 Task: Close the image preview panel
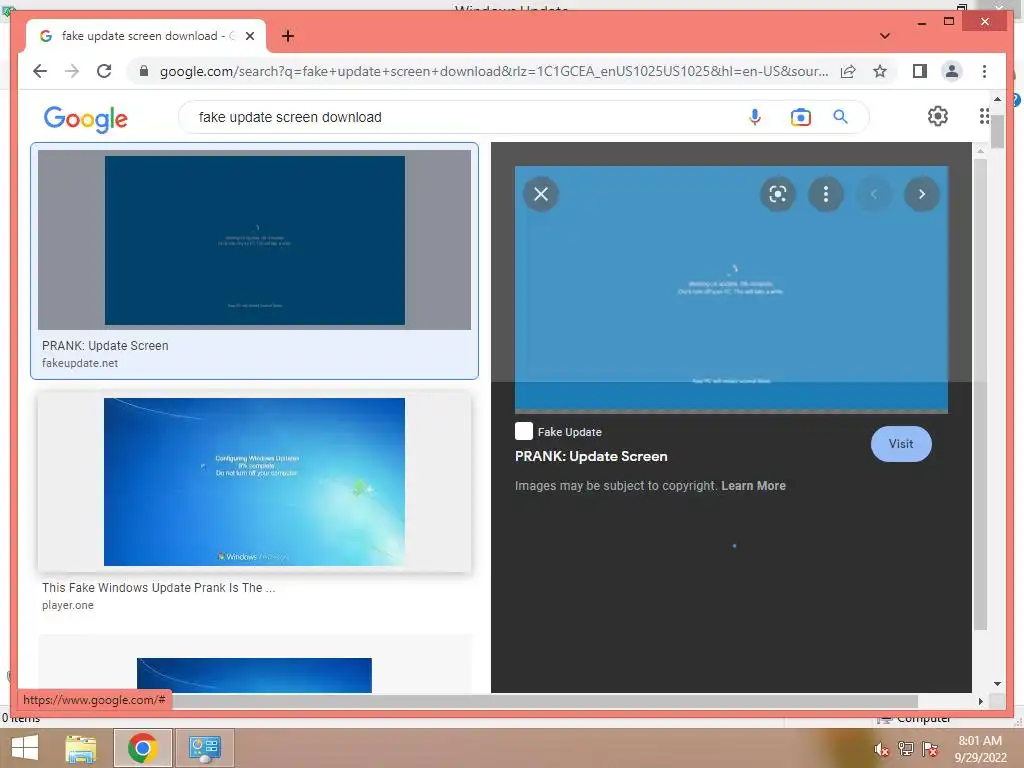coord(541,194)
